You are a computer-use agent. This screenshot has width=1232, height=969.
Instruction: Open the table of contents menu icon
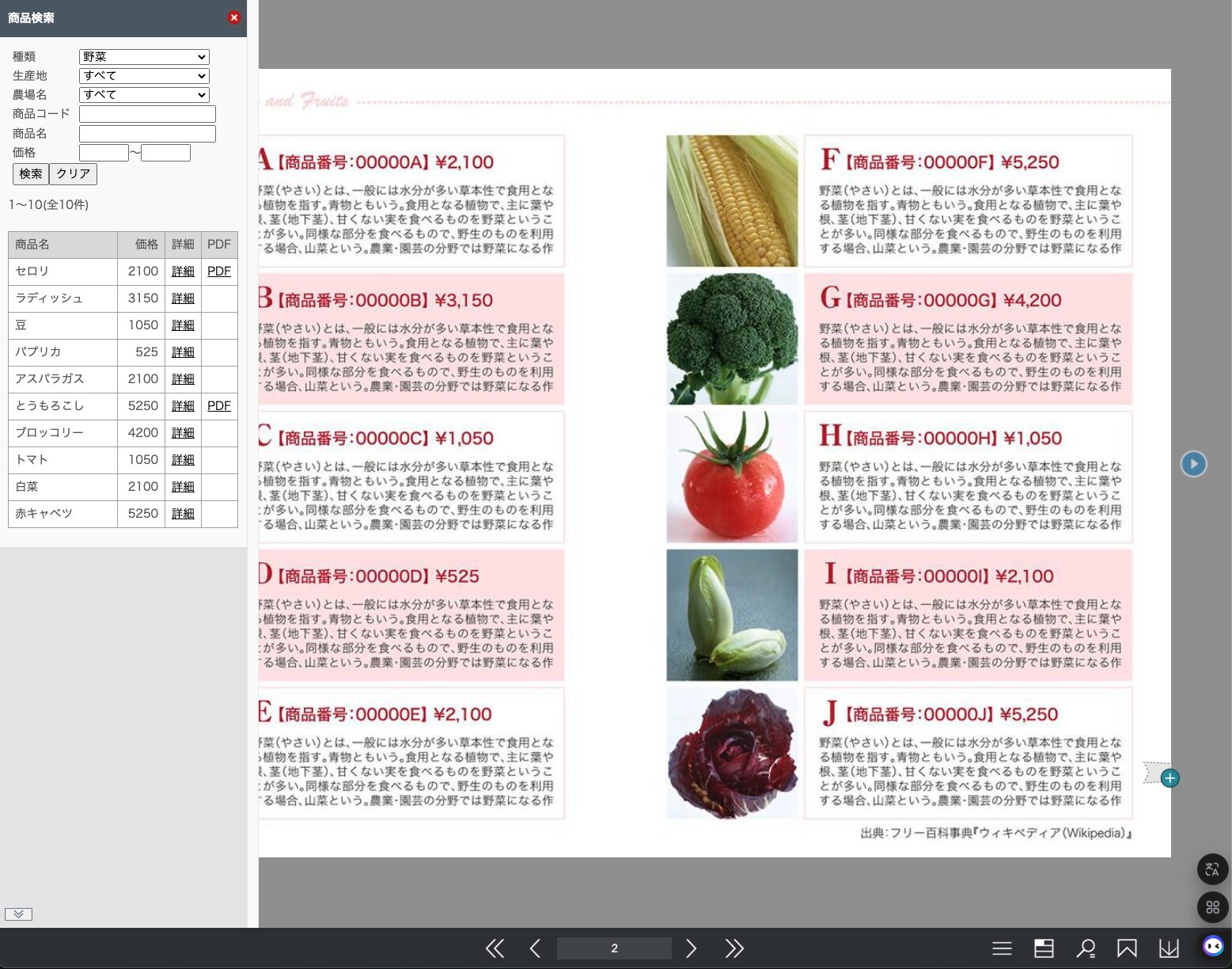point(1002,948)
